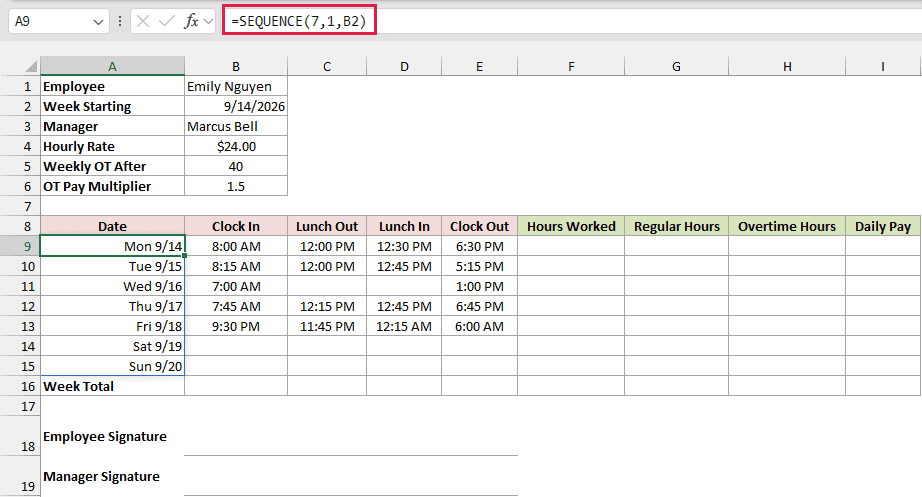Click the Fri 9/18 cell
The width and height of the screenshot is (922, 497).
[x=112, y=326]
